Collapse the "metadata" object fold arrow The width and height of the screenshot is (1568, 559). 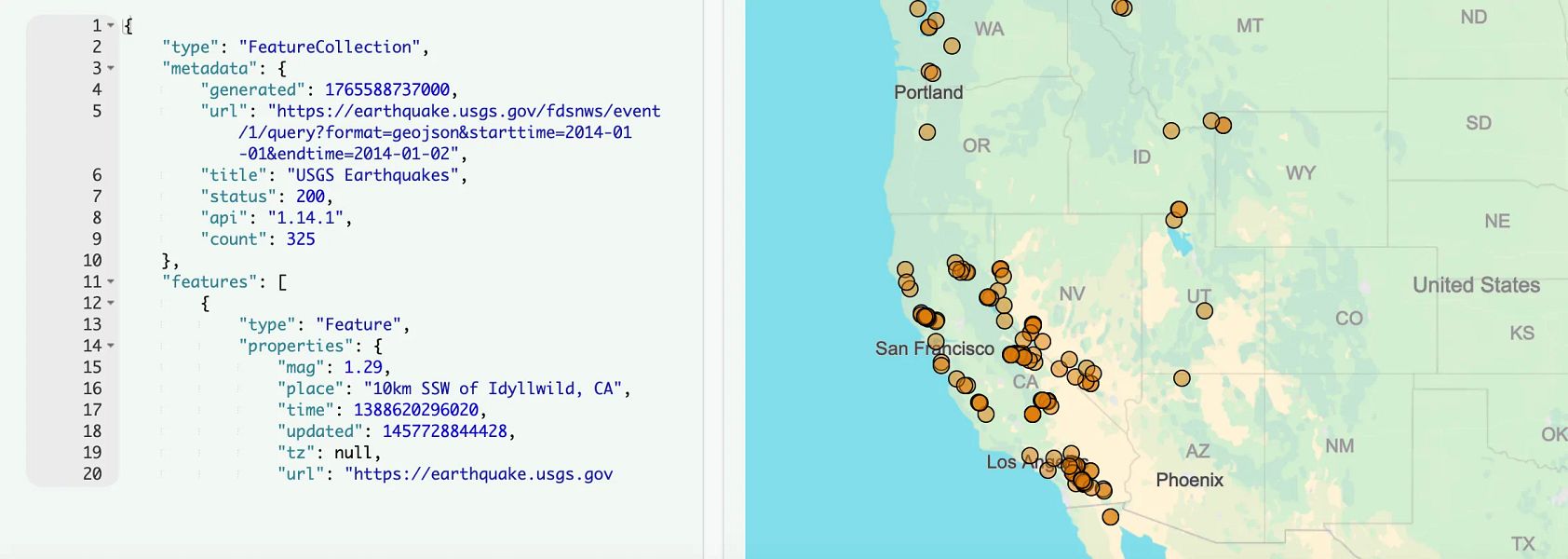111,69
